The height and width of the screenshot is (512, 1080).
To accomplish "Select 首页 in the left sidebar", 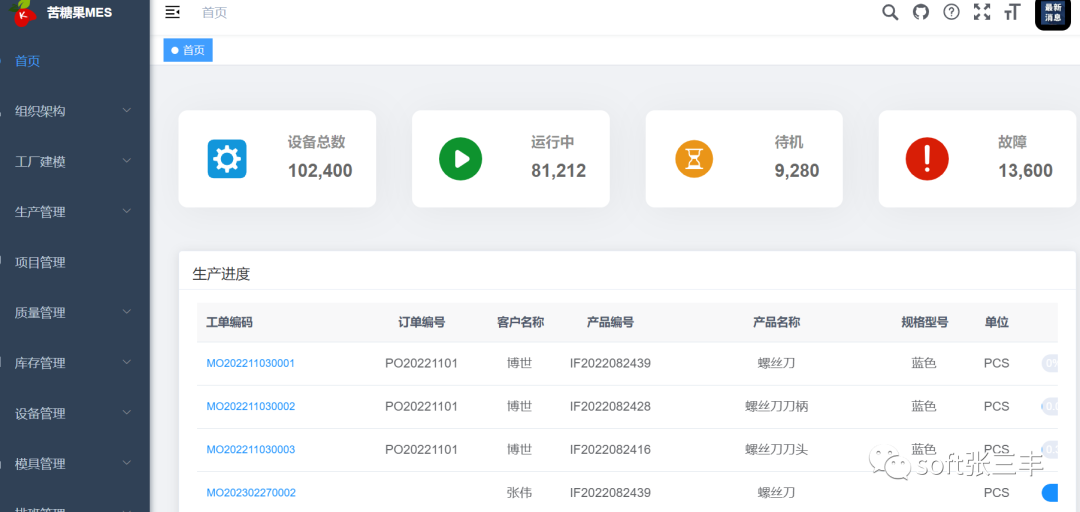I will pos(28,61).
